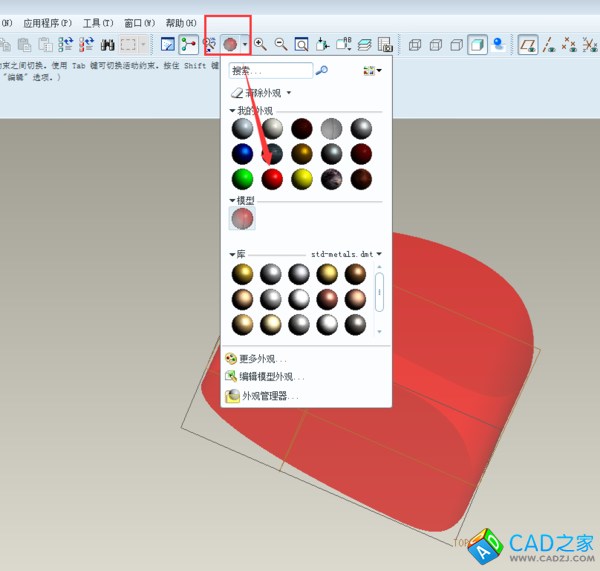Image resolution: width=600 pixels, height=571 pixels.
Task: Click the zoom out magnifier icon
Action: tap(281, 44)
